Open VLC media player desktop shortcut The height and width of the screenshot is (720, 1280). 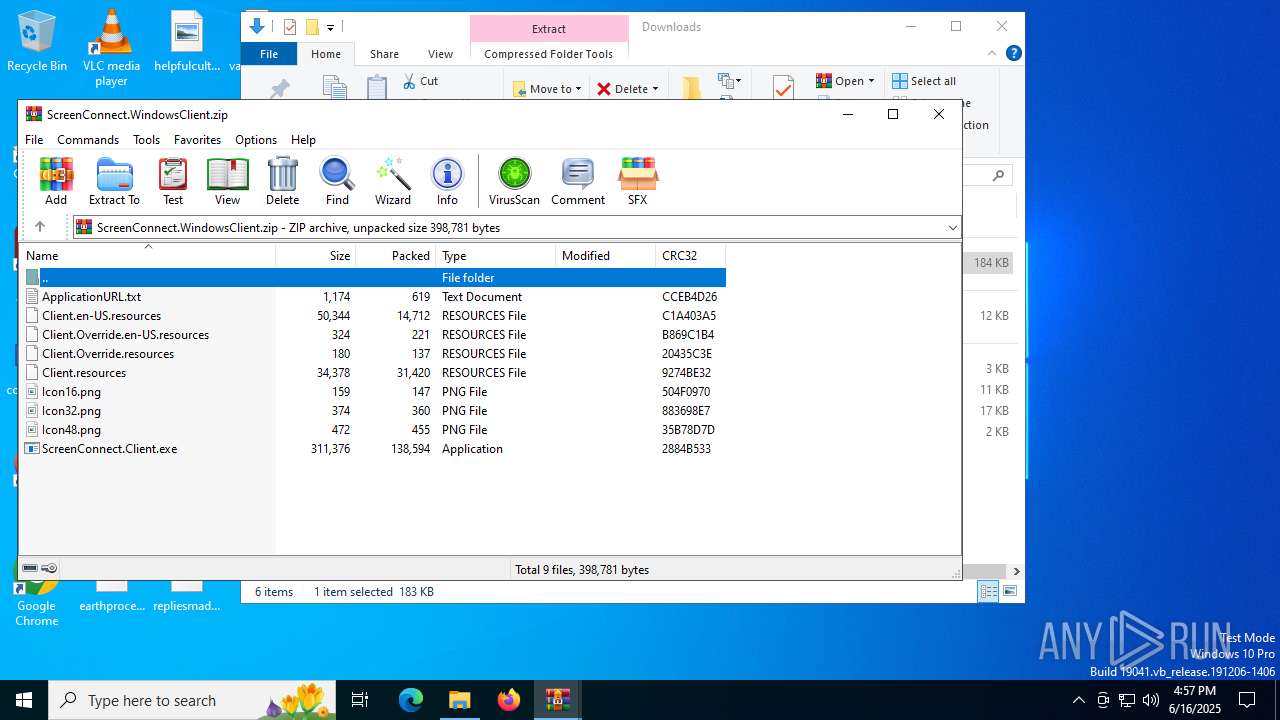pyautogui.click(x=111, y=47)
